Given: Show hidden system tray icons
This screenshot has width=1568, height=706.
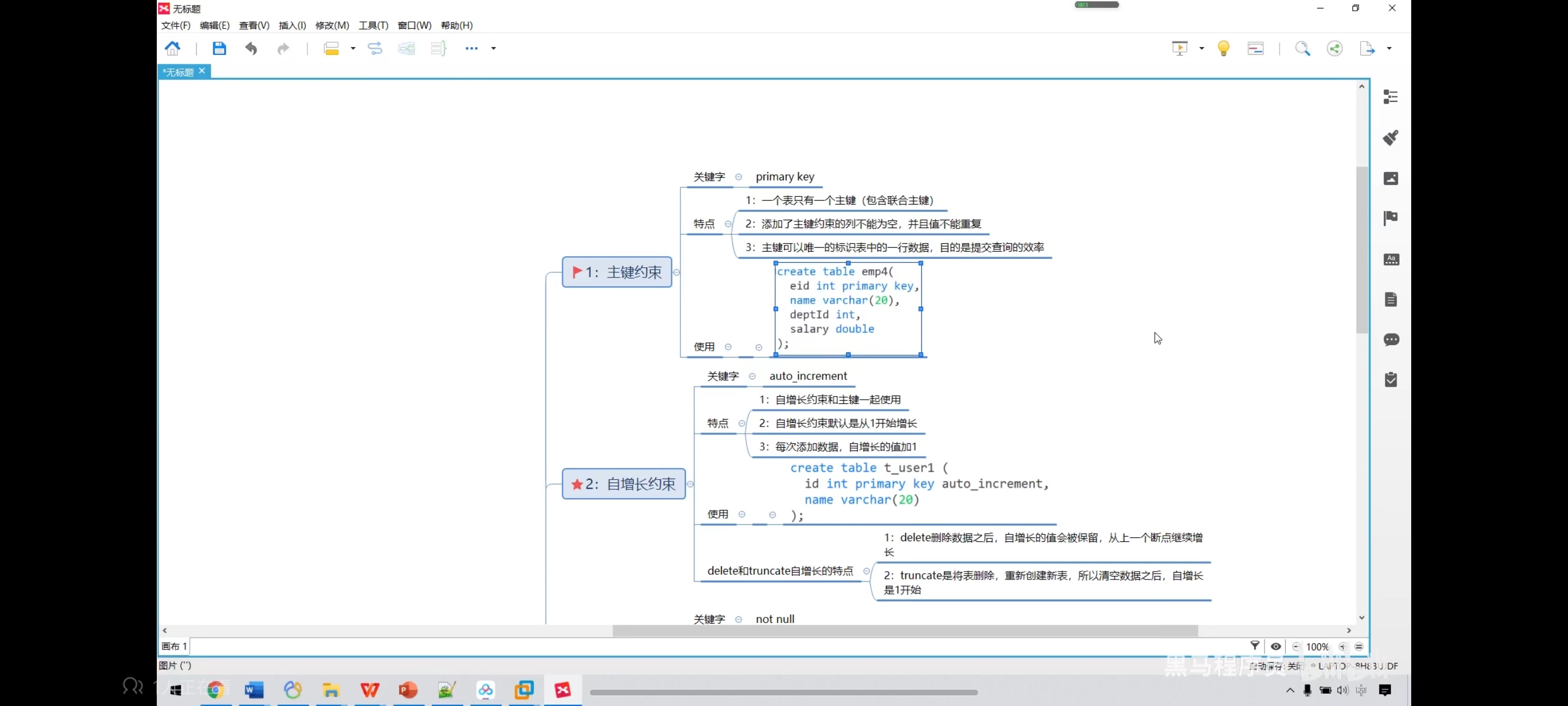Looking at the screenshot, I should point(1290,690).
